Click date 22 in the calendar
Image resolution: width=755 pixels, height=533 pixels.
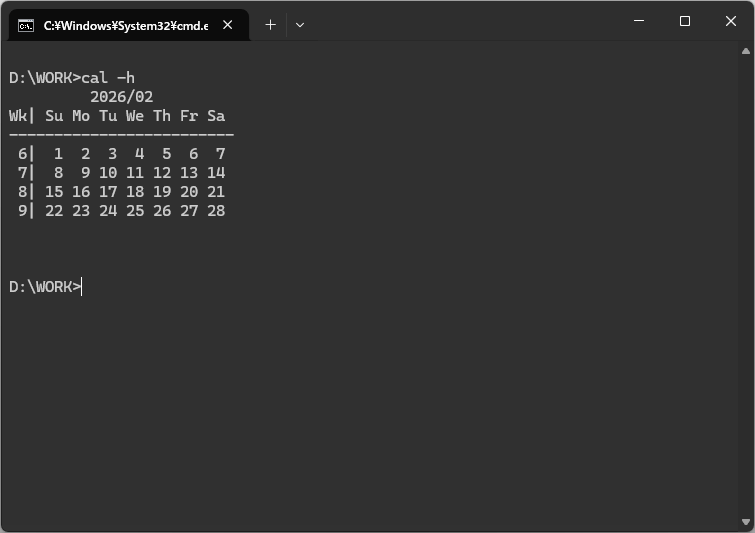pos(54,210)
